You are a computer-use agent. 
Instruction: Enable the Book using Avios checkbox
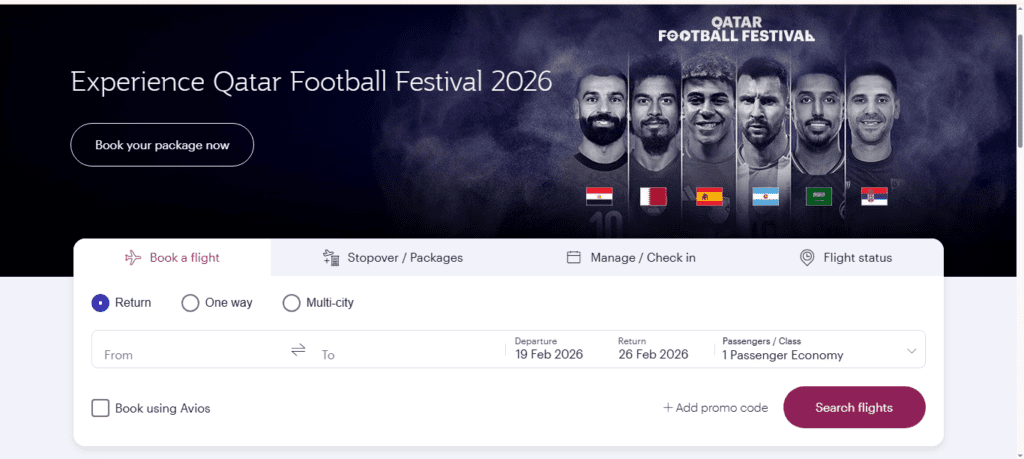pyautogui.click(x=100, y=408)
